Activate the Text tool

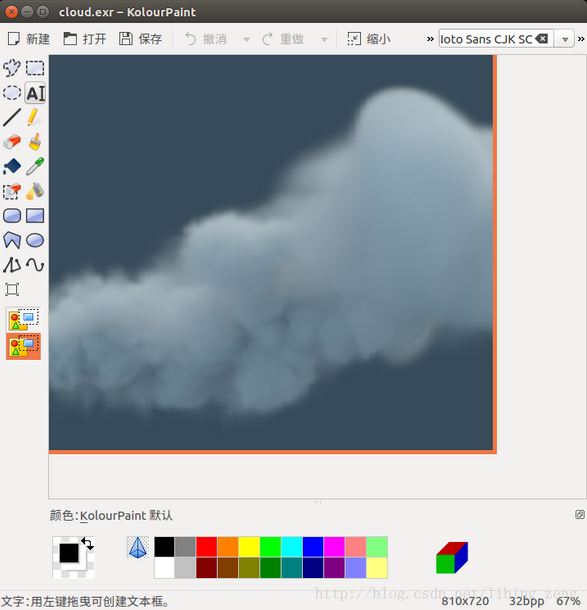click(x=35, y=93)
